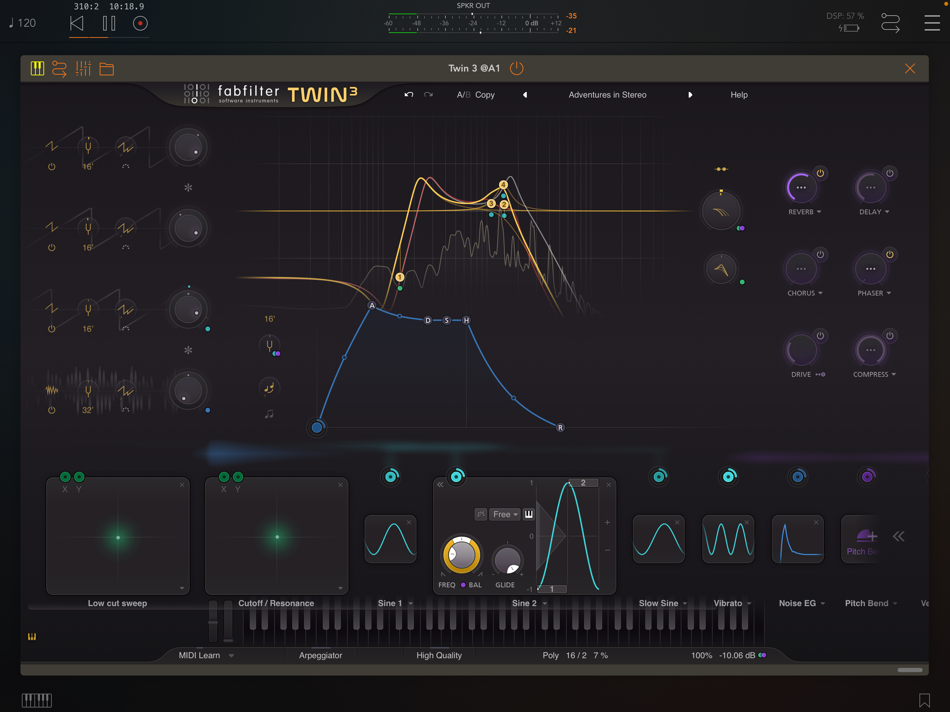Open the signal routing icon in the toolbar
Viewport: 950px width, 712px height.
[57, 68]
